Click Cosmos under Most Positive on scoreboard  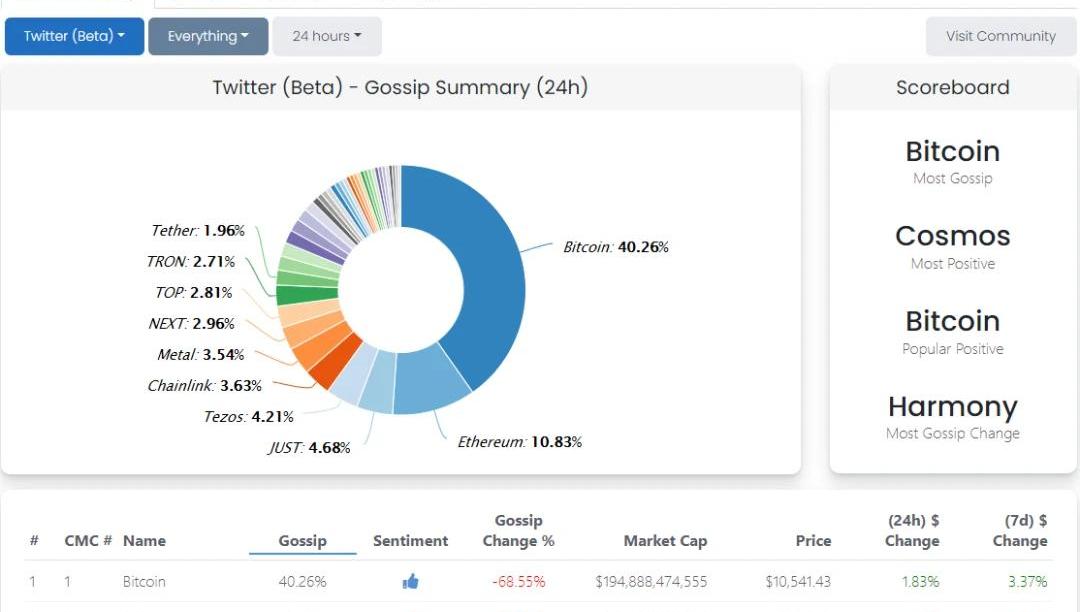(x=952, y=236)
